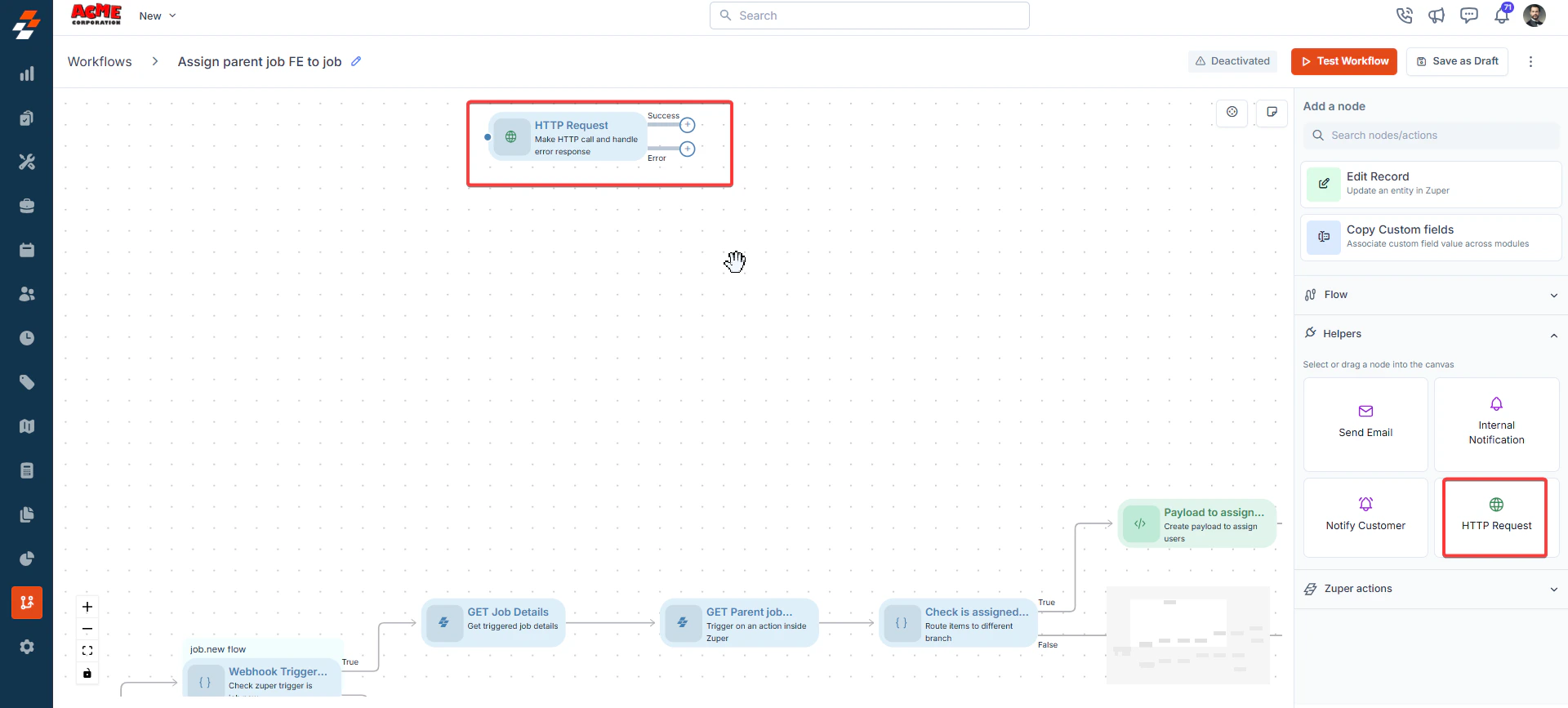The height and width of the screenshot is (708, 1568).
Task: Open the wrench and screwdriver sidebar icon
Action: coord(27,162)
